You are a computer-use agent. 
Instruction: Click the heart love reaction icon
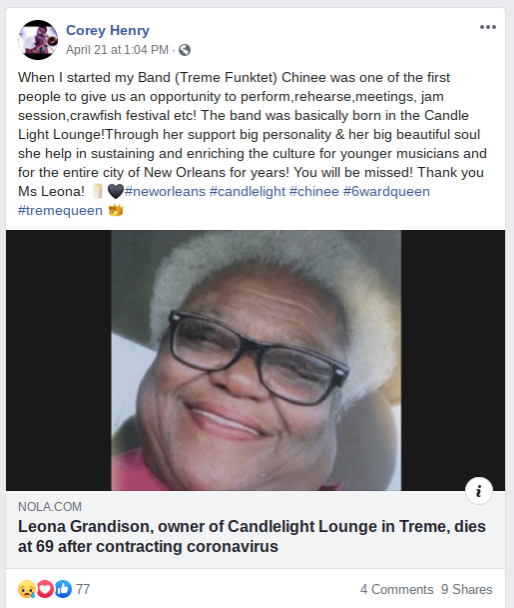[45, 589]
